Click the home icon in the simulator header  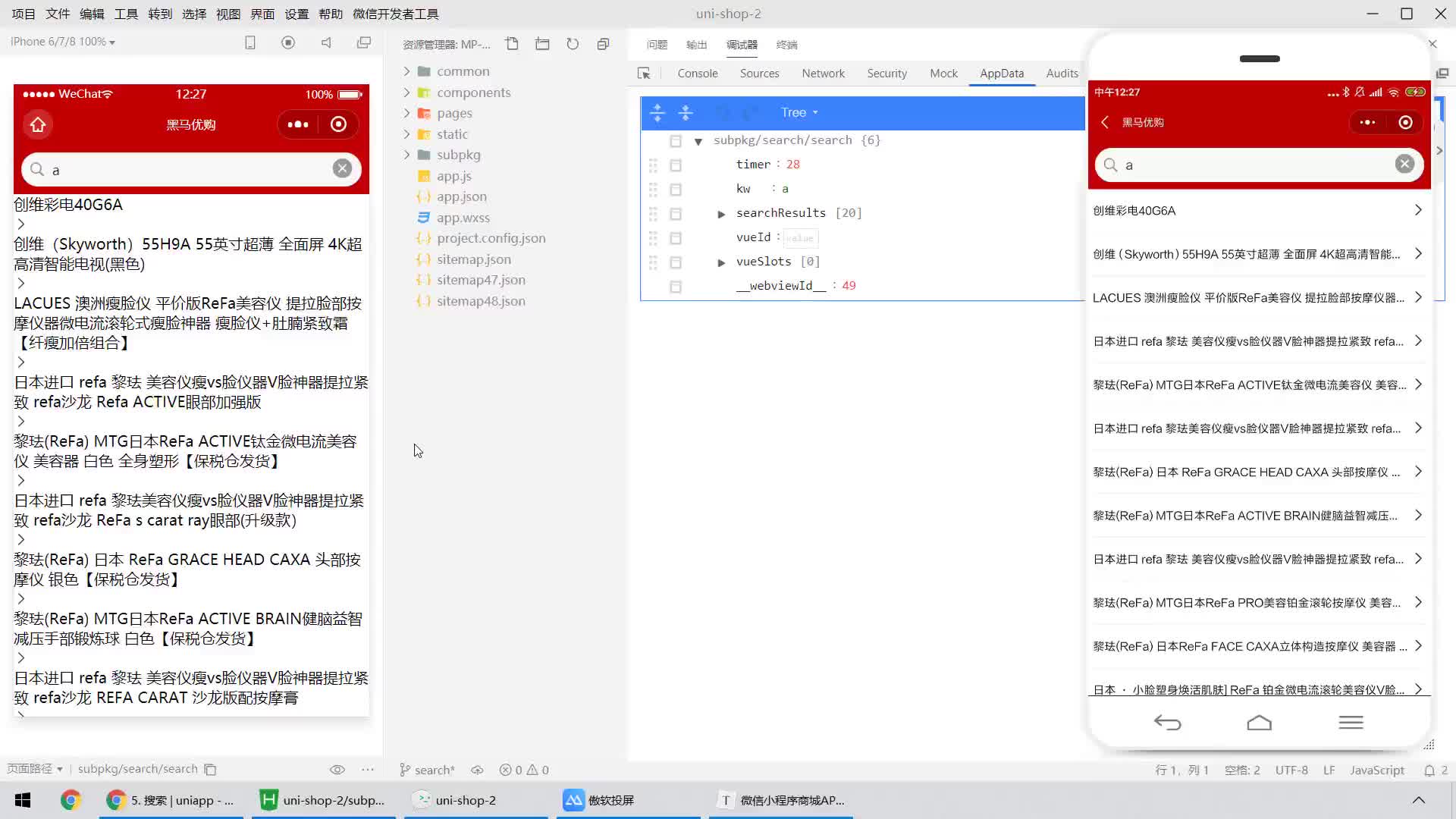pos(38,124)
